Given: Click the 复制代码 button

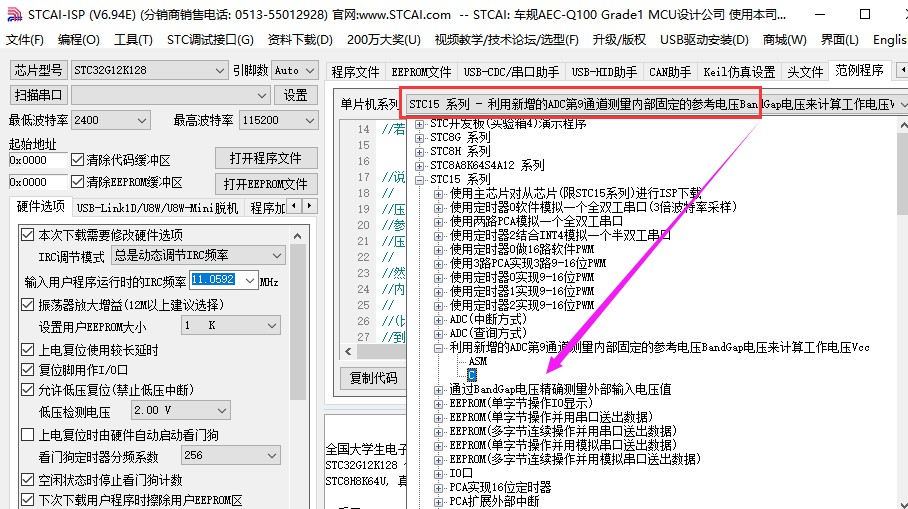Looking at the screenshot, I should click(374, 378).
